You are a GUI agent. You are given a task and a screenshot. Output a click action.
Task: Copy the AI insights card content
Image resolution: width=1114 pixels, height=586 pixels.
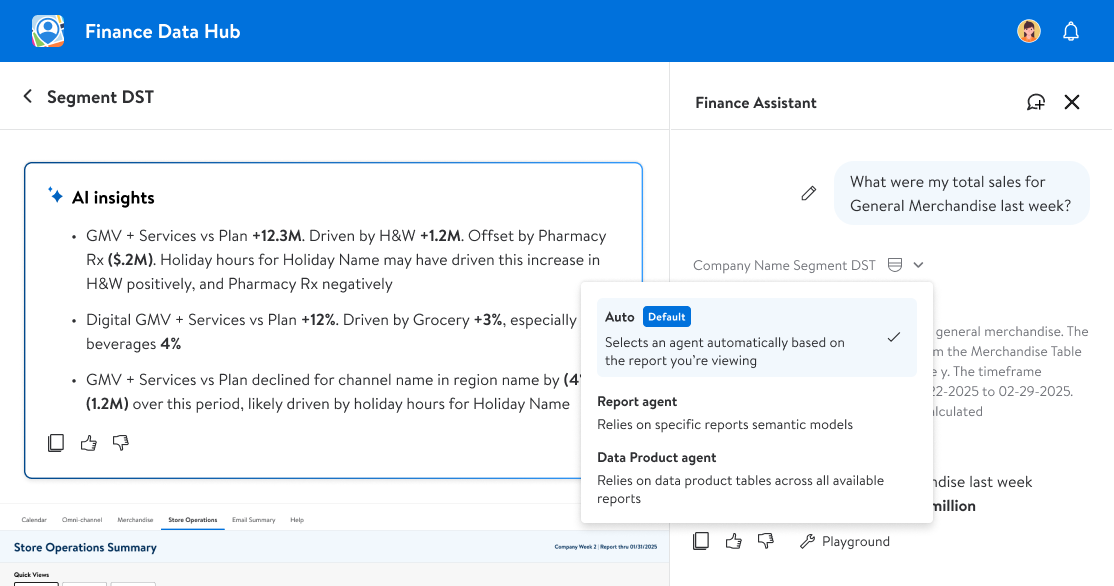(x=57, y=442)
